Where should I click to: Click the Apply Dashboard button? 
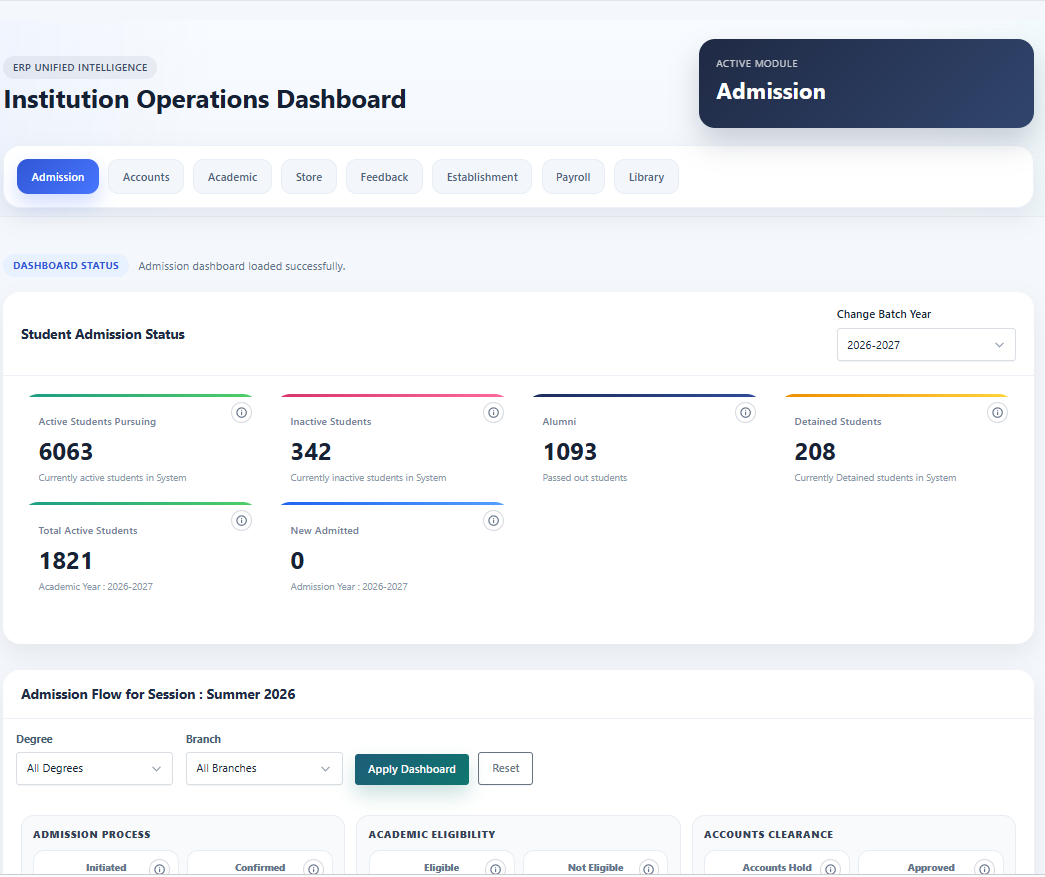point(412,769)
